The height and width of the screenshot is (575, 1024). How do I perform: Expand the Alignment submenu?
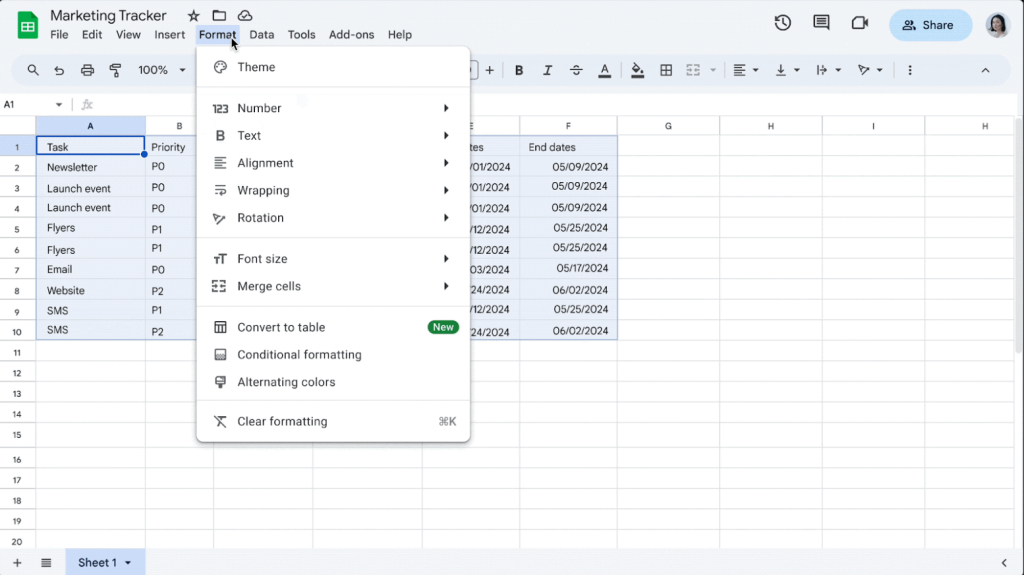pos(333,163)
